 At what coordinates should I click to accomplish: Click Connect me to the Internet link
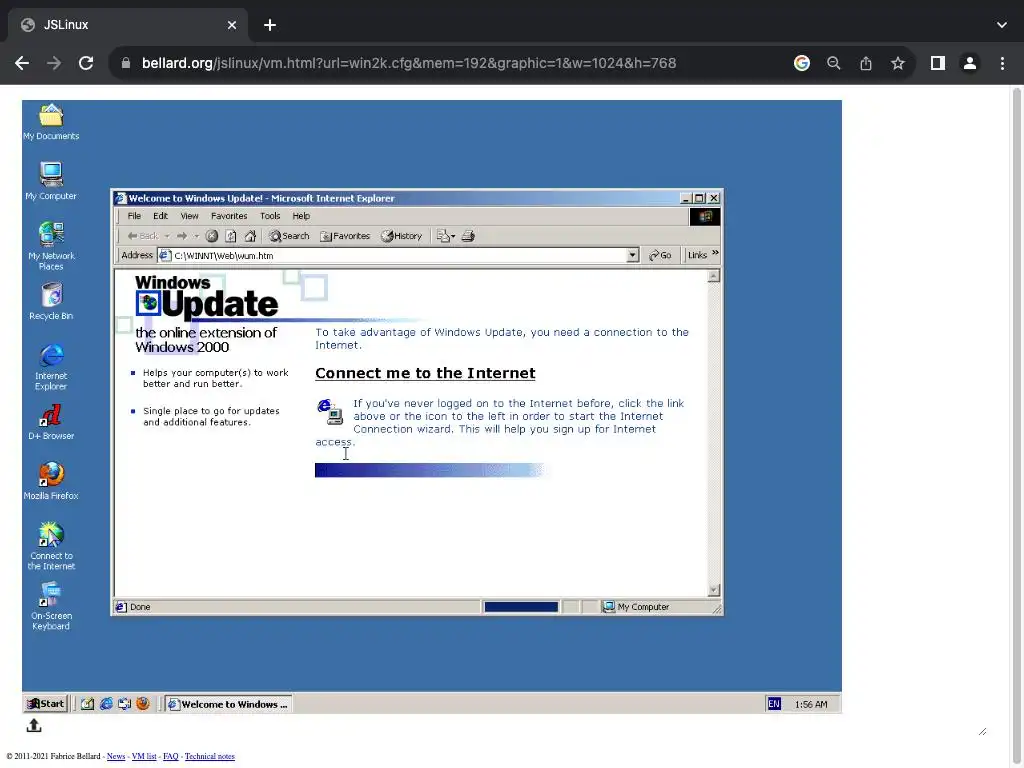coord(425,373)
